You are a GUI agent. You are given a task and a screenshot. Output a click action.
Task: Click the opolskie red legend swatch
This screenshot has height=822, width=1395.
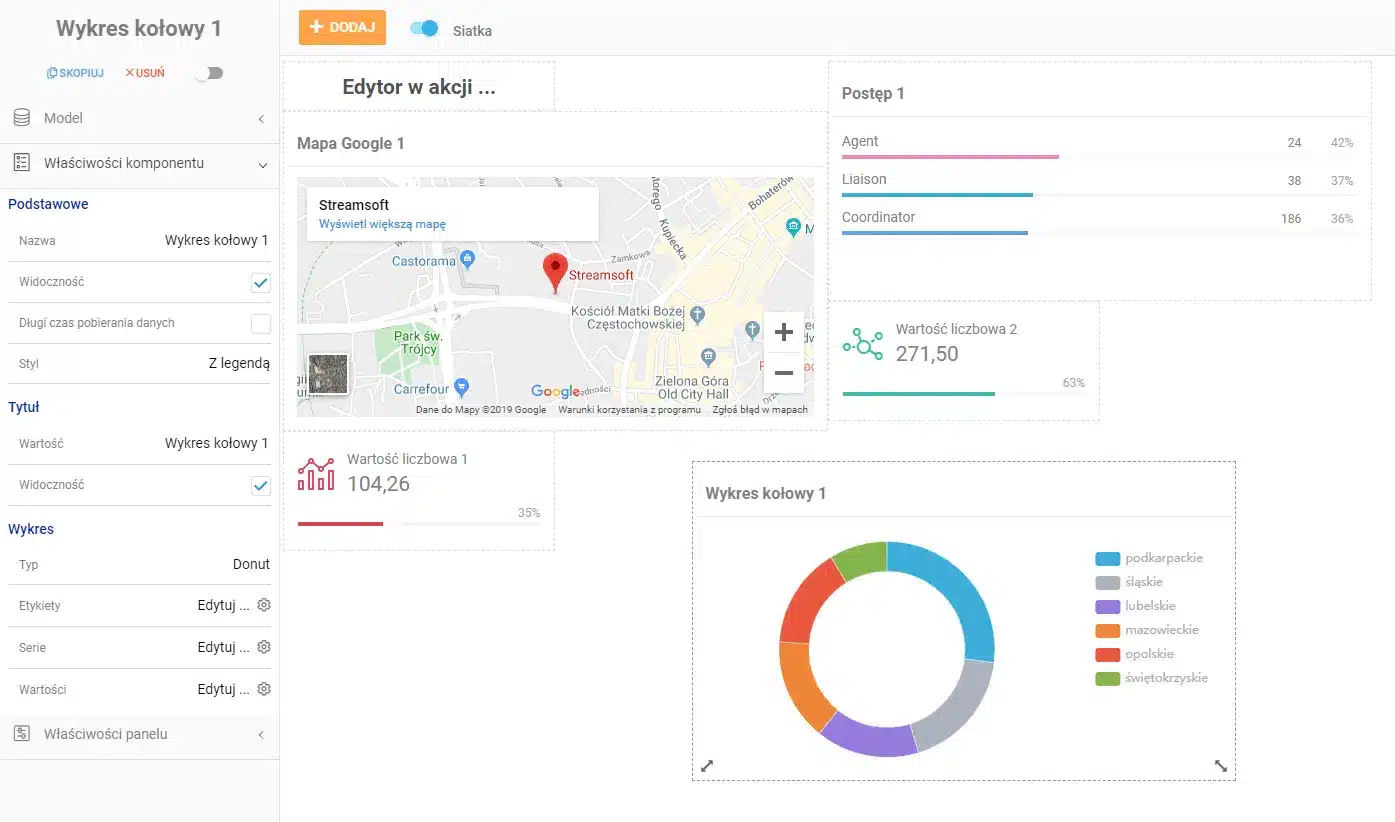(1107, 654)
